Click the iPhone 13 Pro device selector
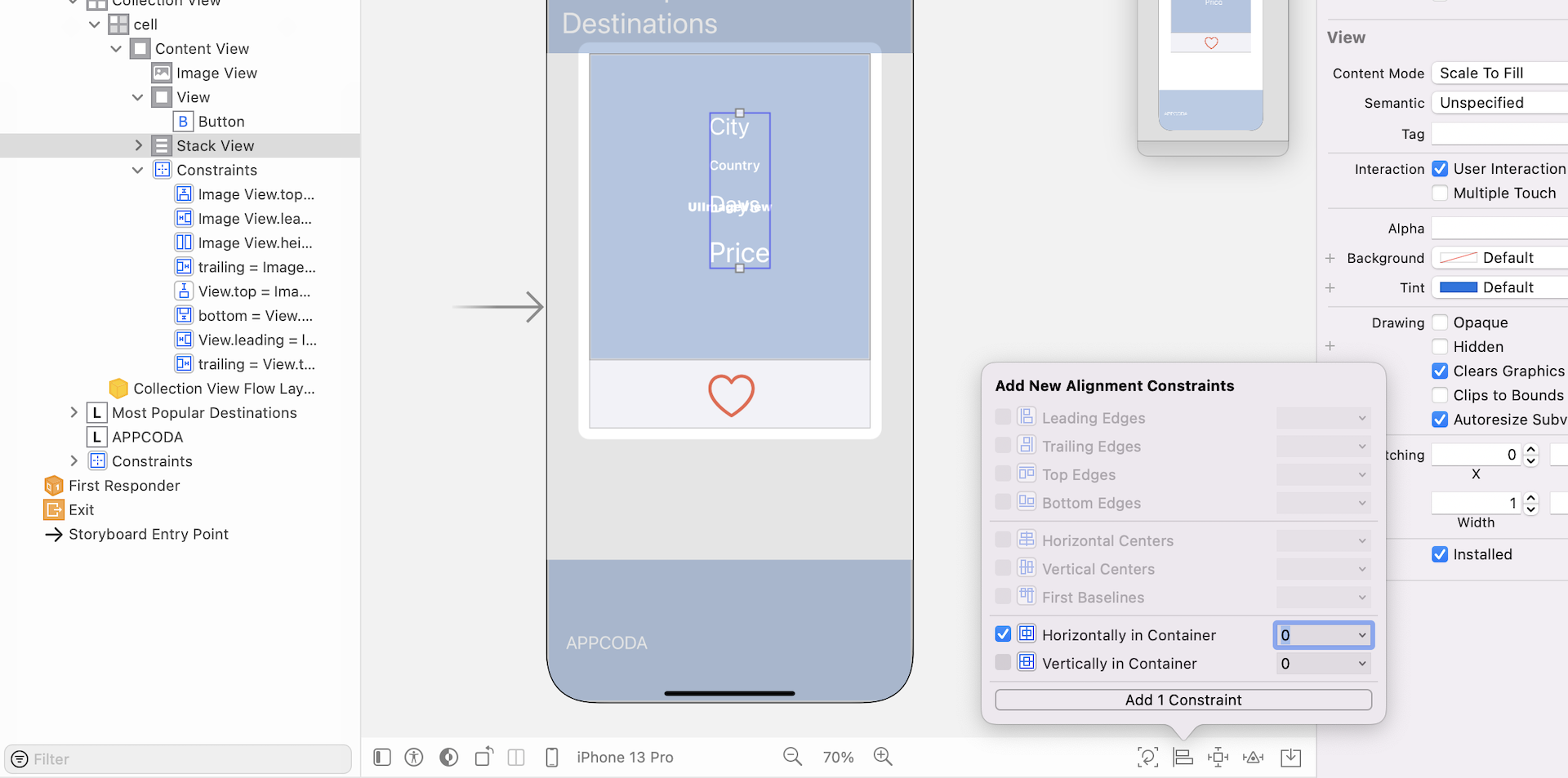 (x=625, y=758)
